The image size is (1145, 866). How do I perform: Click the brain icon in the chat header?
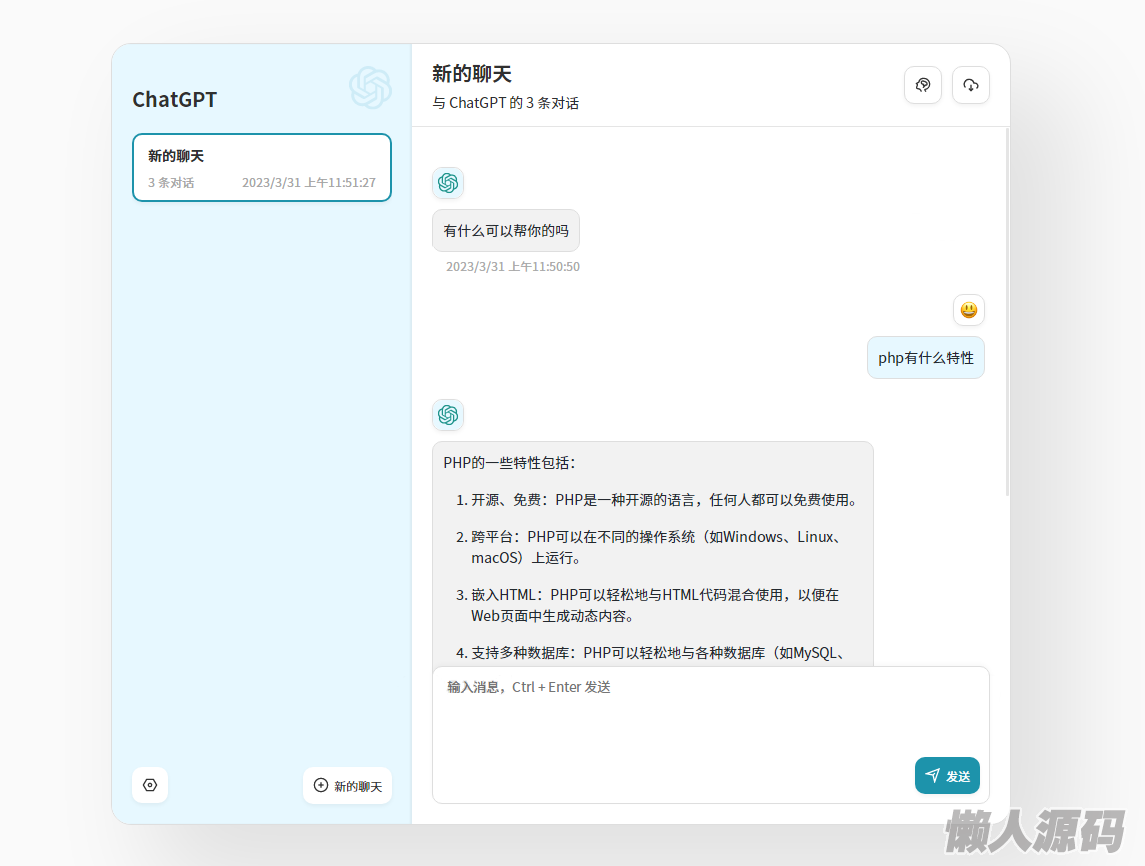pos(923,85)
